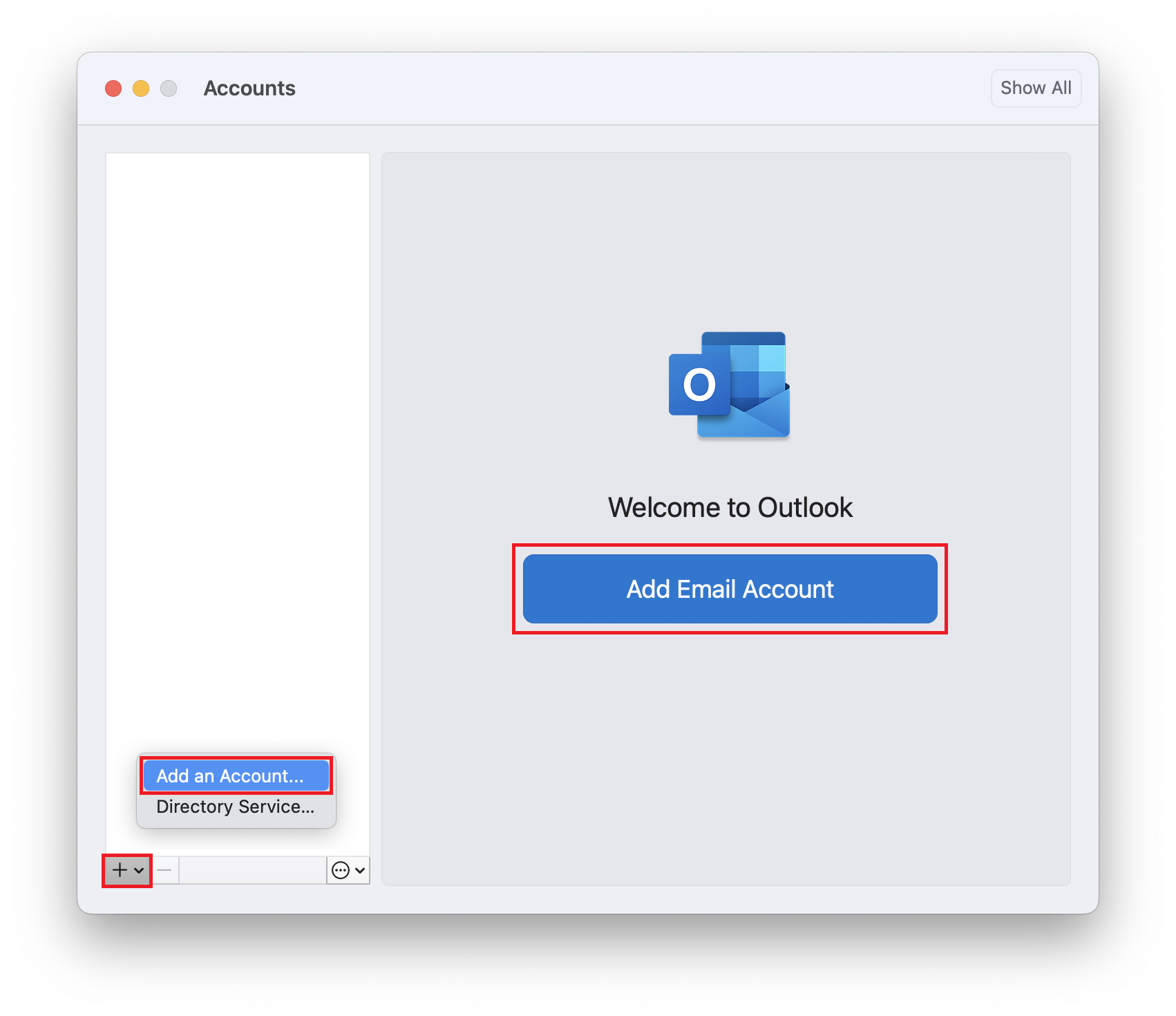Click the blue O tile in the Outlook logo
1176x1016 pixels.
pos(699,385)
